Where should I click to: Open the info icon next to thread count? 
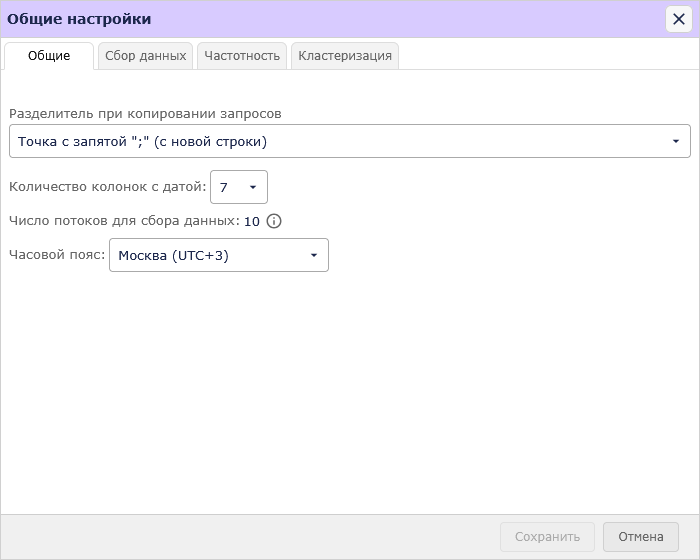click(274, 221)
